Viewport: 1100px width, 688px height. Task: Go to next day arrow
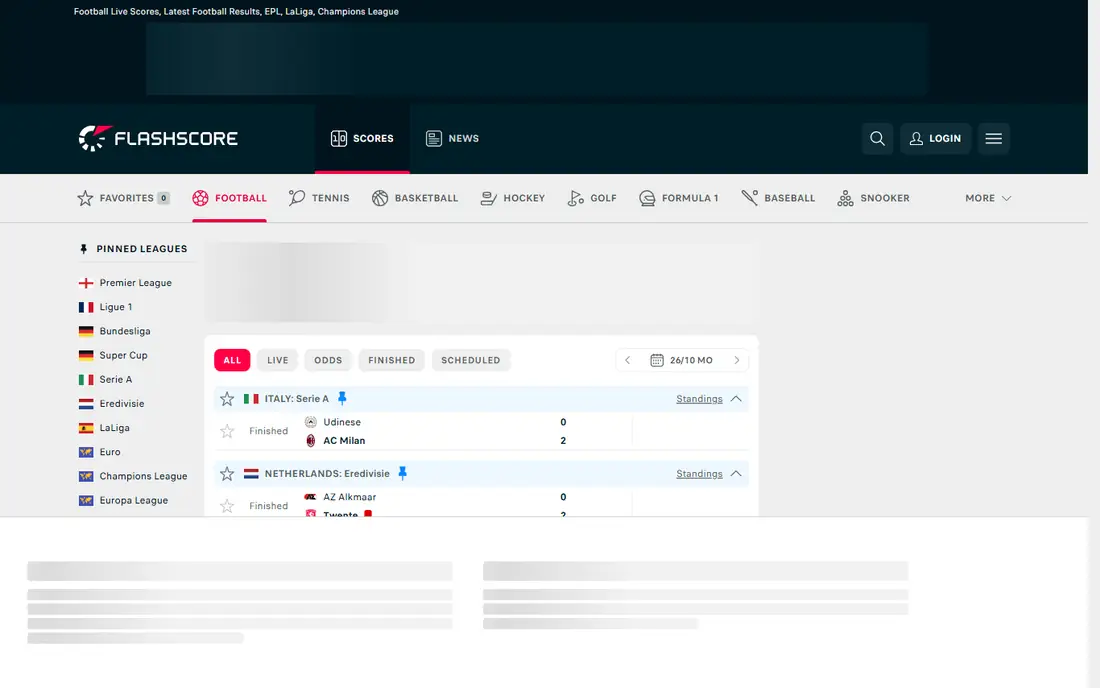coord(737,360)
